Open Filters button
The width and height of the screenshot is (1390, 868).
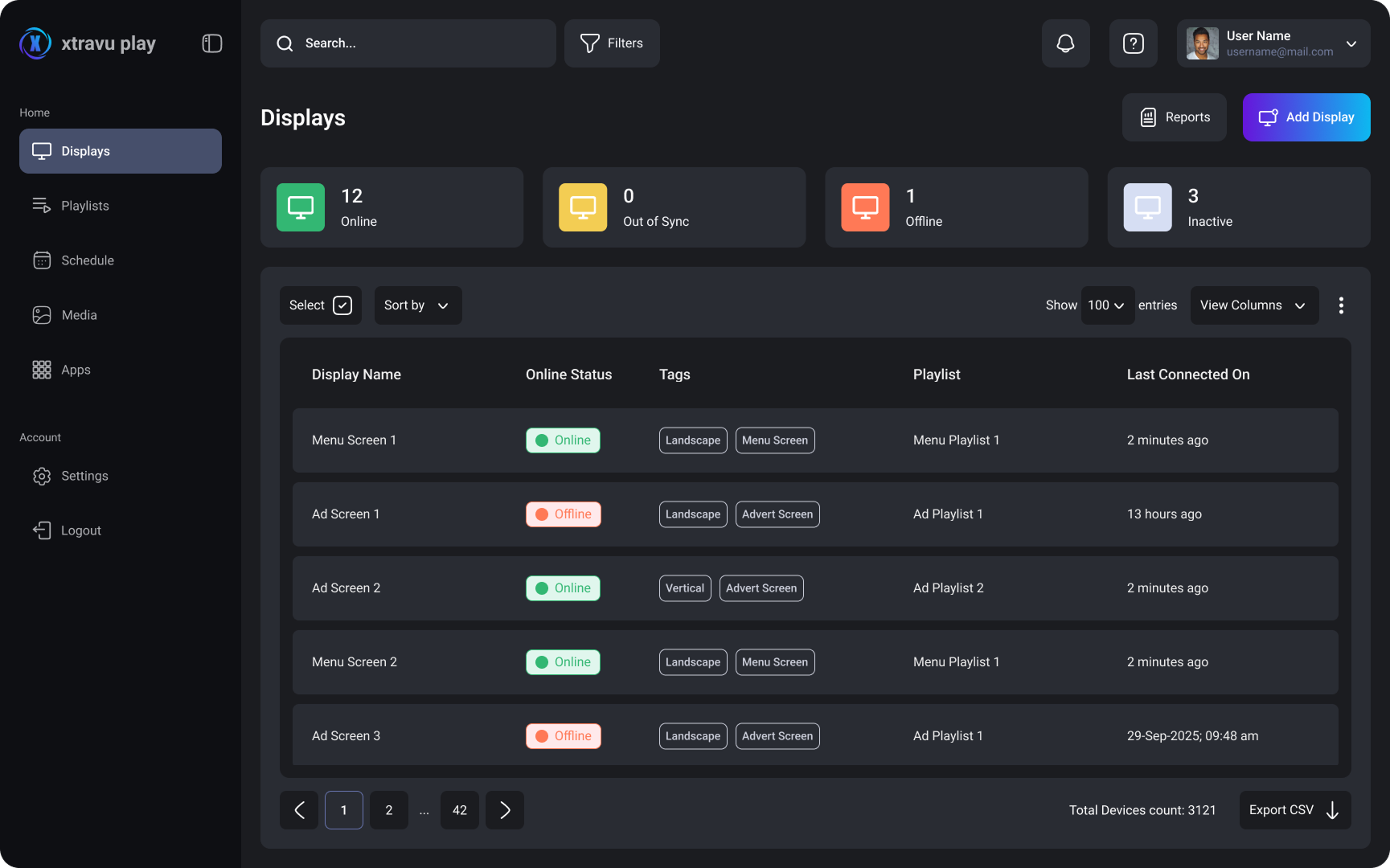(612, 43)
